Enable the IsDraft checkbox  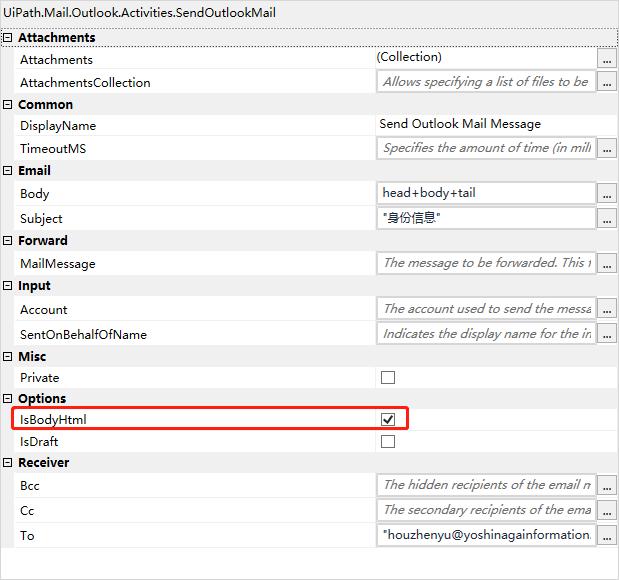[x=388, y=441]
